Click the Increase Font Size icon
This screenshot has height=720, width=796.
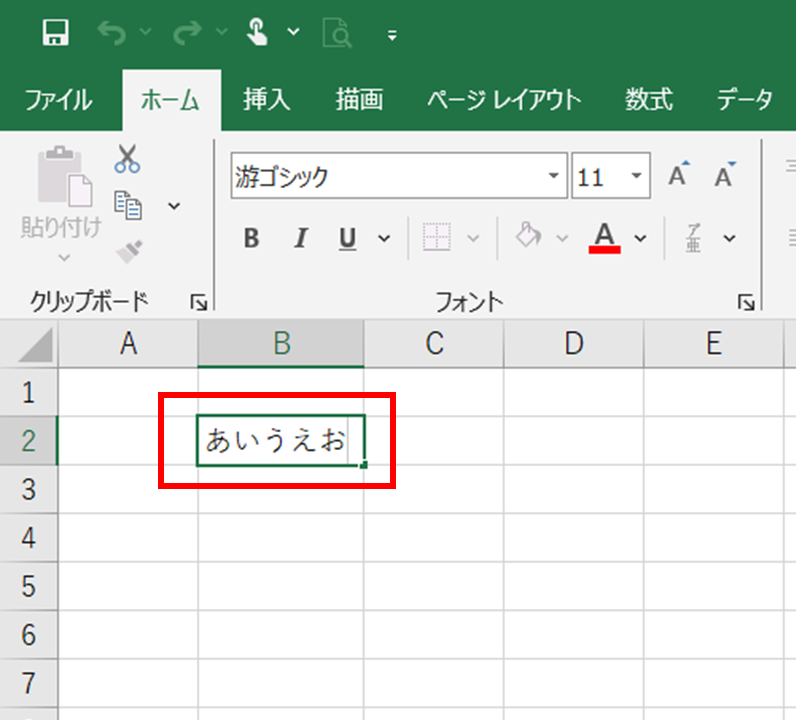point(679,177)
